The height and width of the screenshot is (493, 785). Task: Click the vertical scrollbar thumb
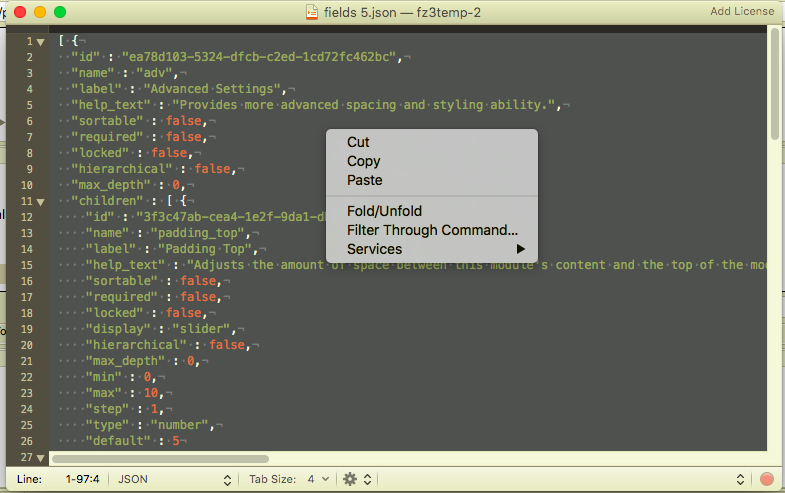pyautogui.click(x=775, y=84)
